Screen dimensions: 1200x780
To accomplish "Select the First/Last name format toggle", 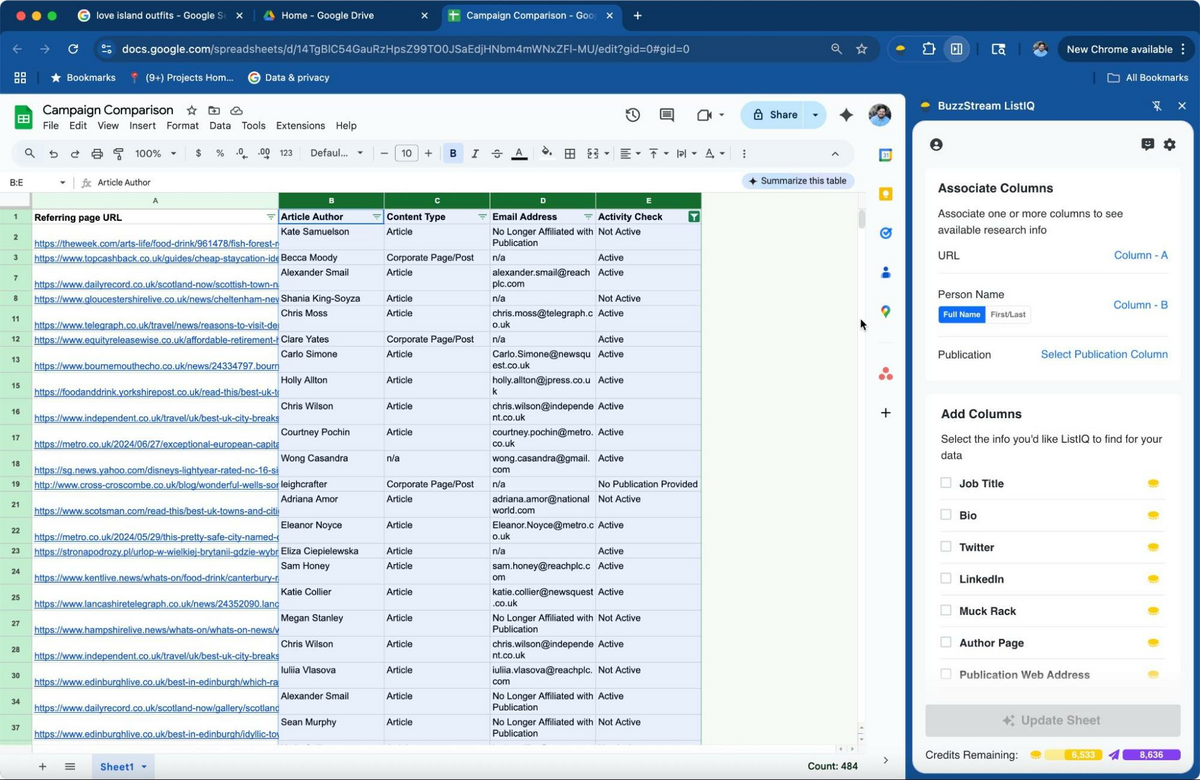I will [1007, 314].
